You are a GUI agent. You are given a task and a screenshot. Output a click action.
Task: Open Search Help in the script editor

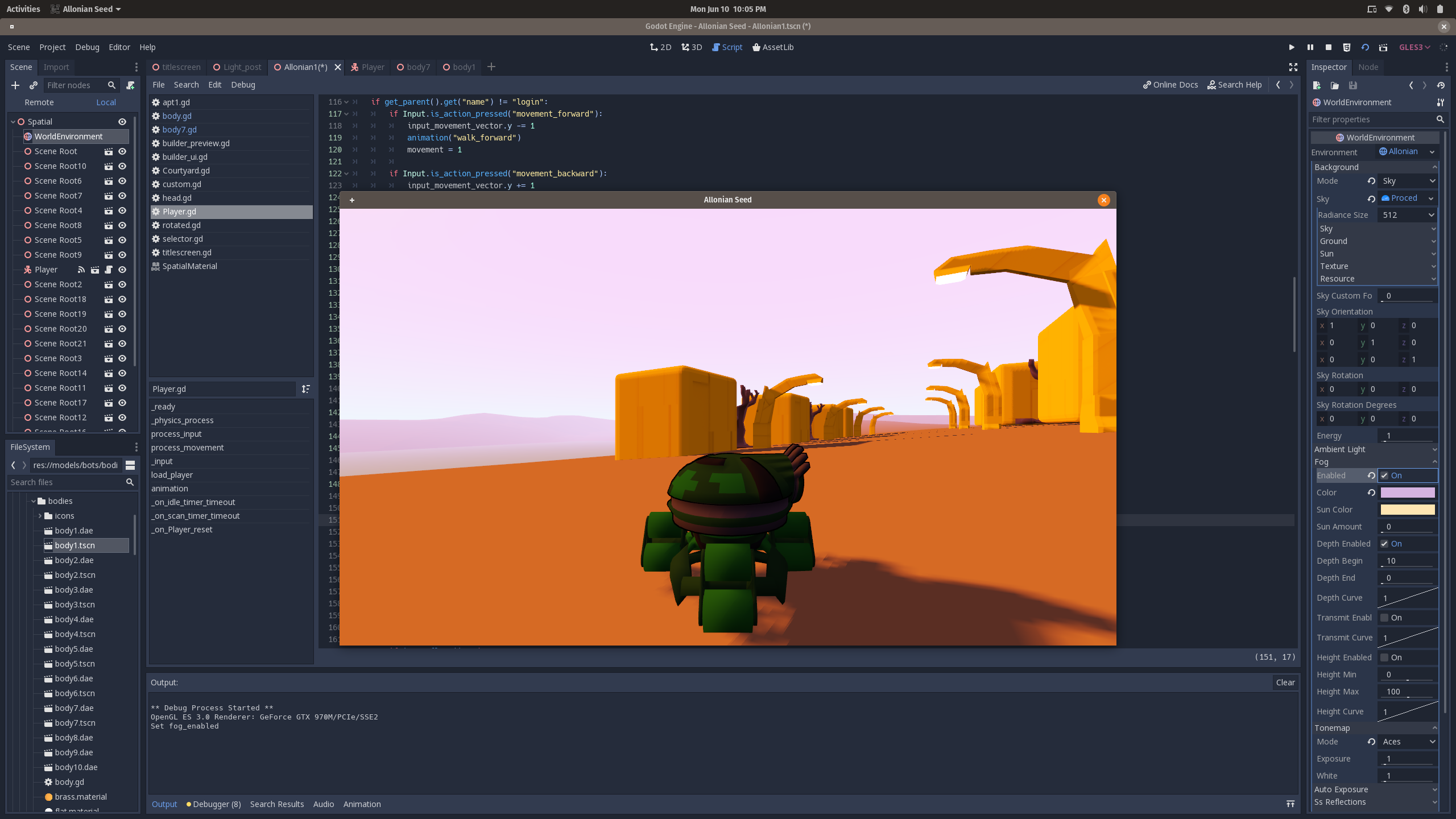1234,85
